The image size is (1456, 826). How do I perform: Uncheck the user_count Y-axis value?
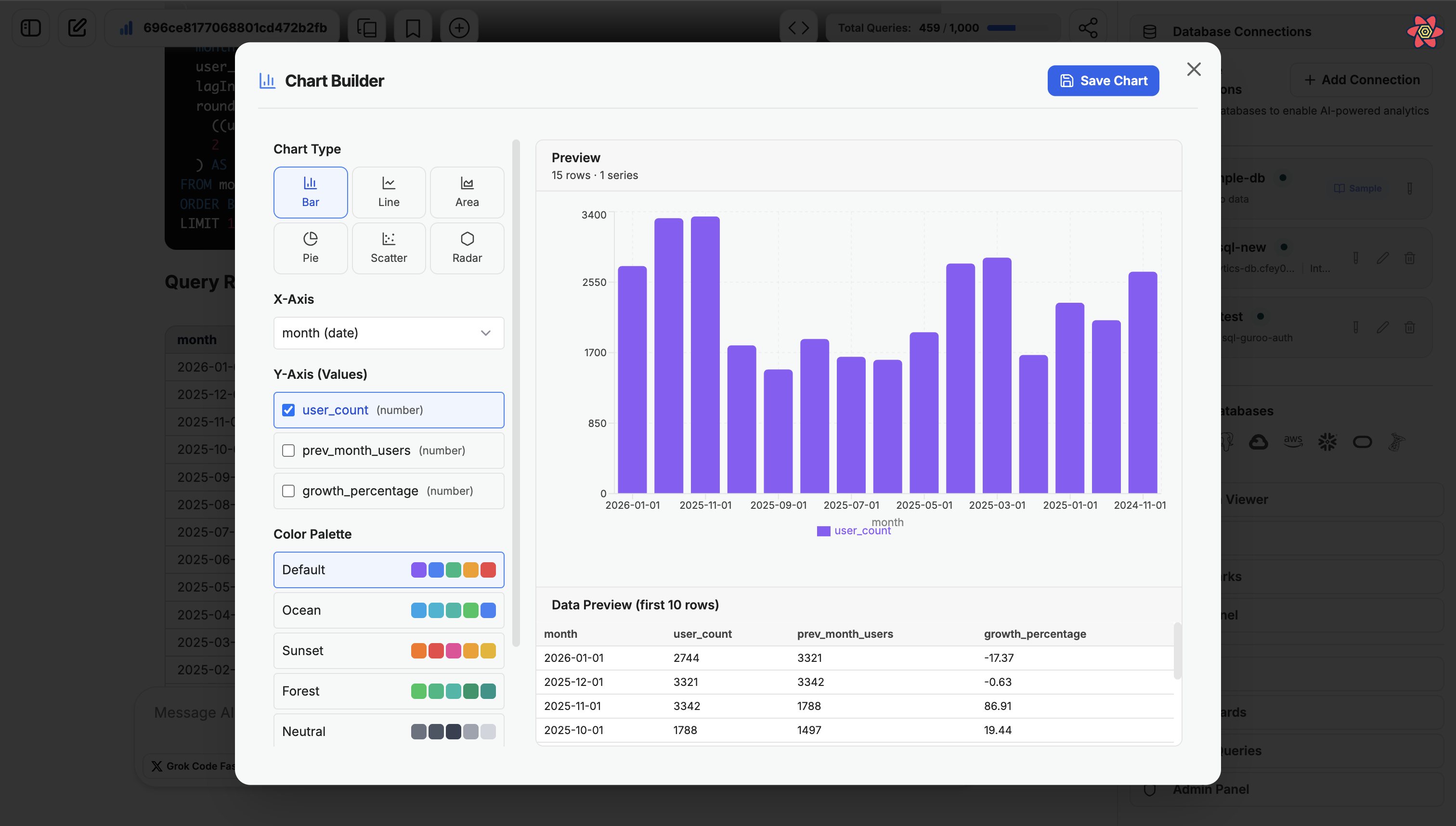[x=289, y=410]
